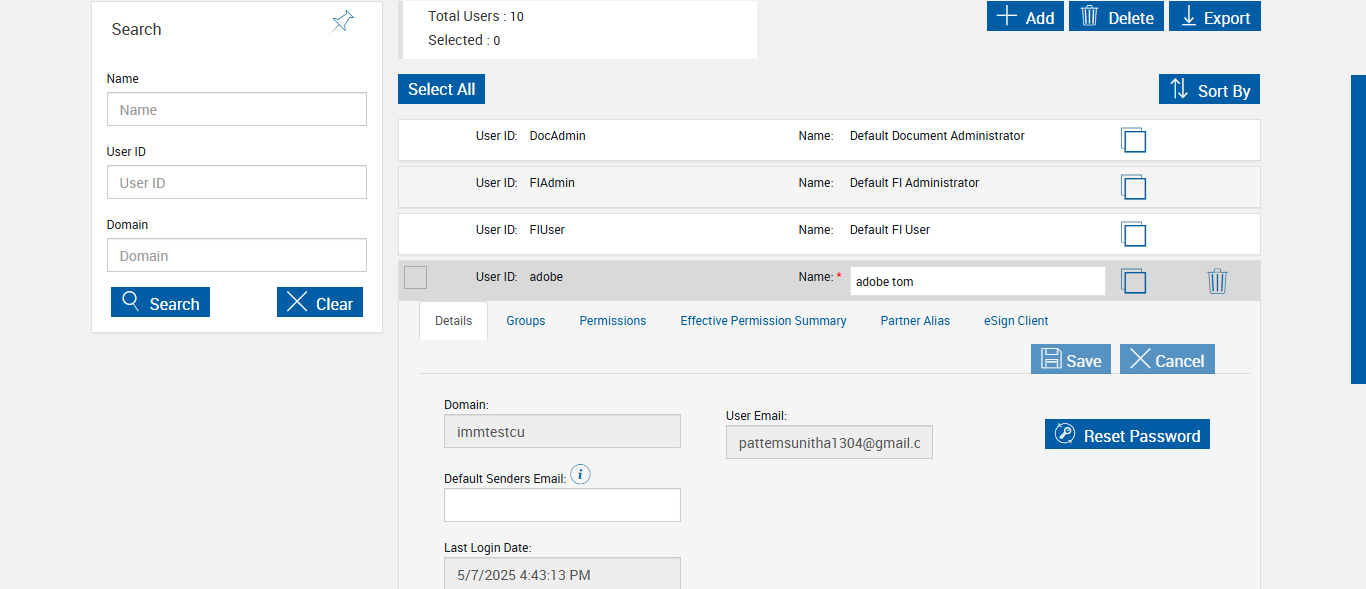Open the Permissions tab
The height and width of the screenshot is (589, 1366).
click(612, 321)
